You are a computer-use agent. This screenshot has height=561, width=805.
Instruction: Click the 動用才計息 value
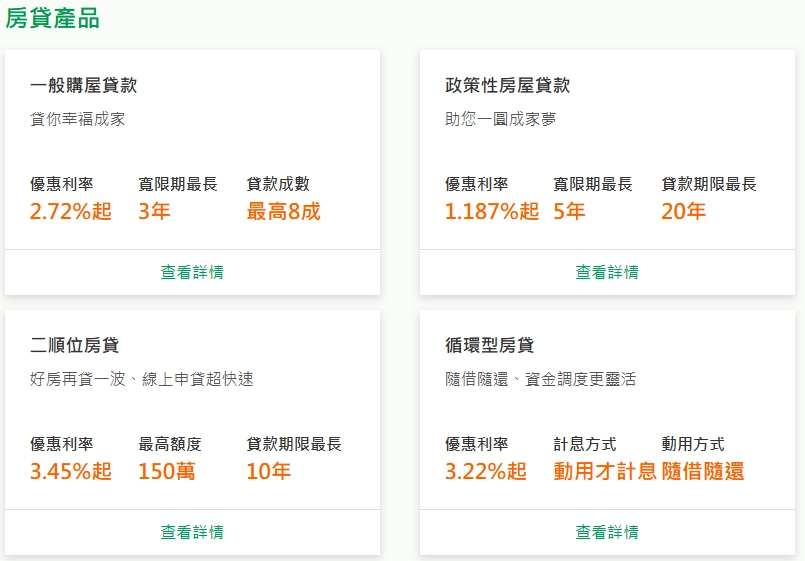(605, 472)
